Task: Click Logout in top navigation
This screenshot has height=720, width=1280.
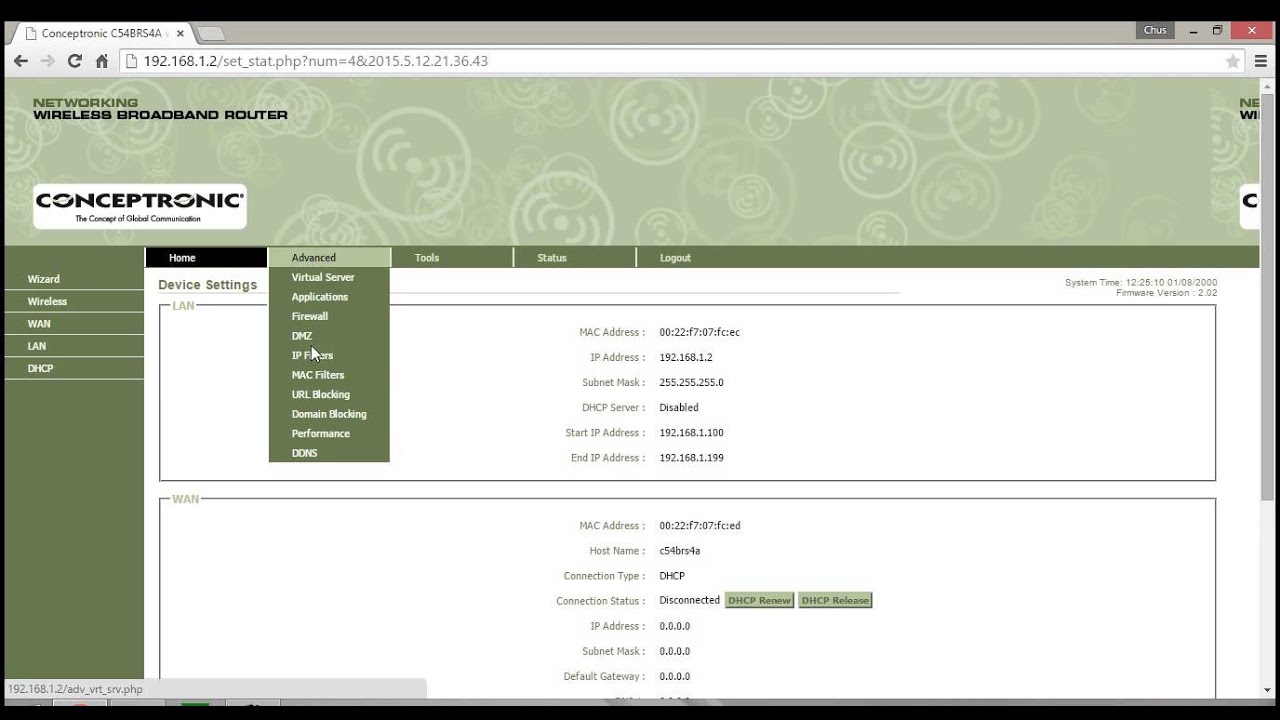Action: pyautogui.click(x=675, y=258)
